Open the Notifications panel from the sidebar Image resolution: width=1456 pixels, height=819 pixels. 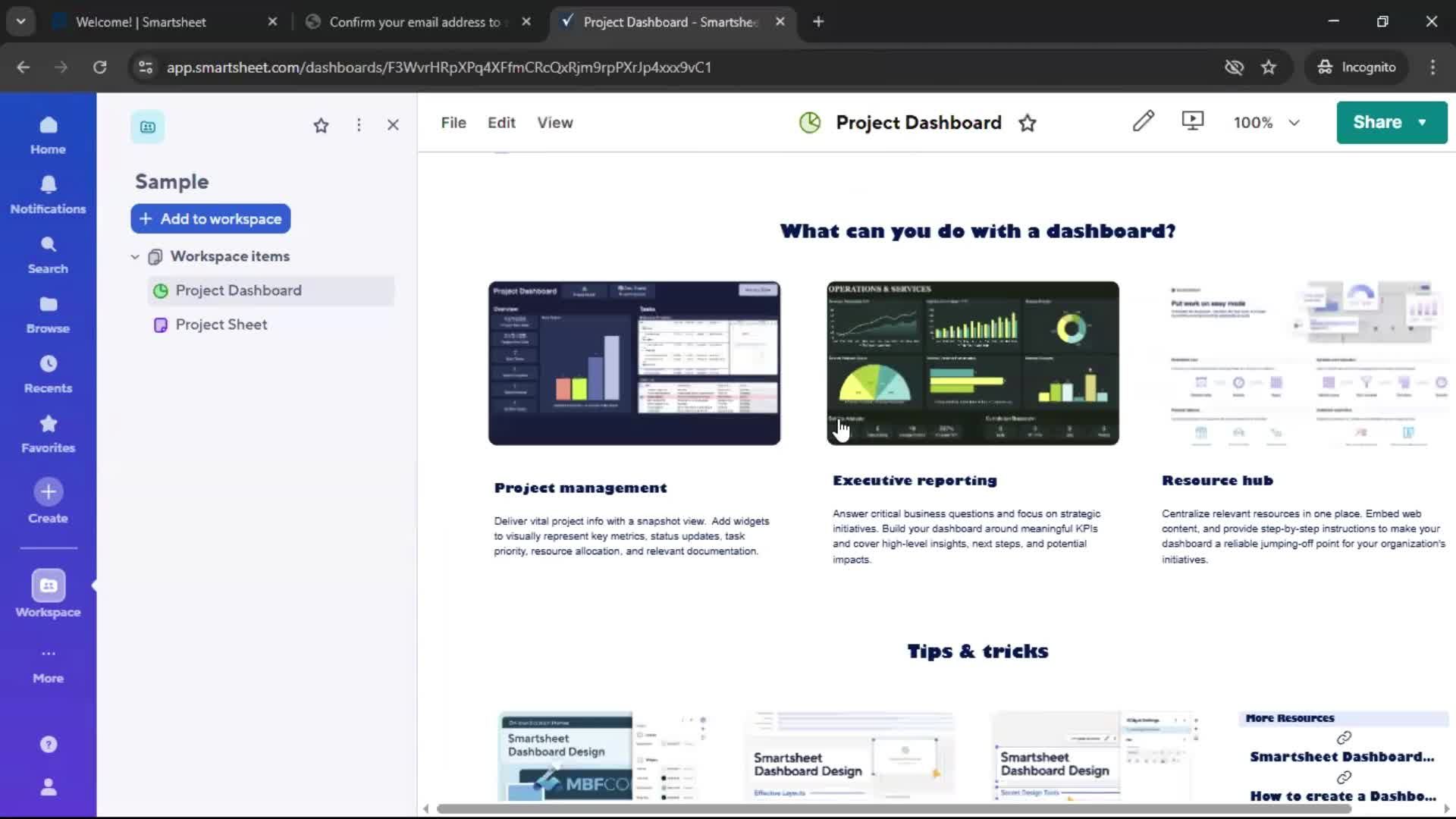point(48,193)
